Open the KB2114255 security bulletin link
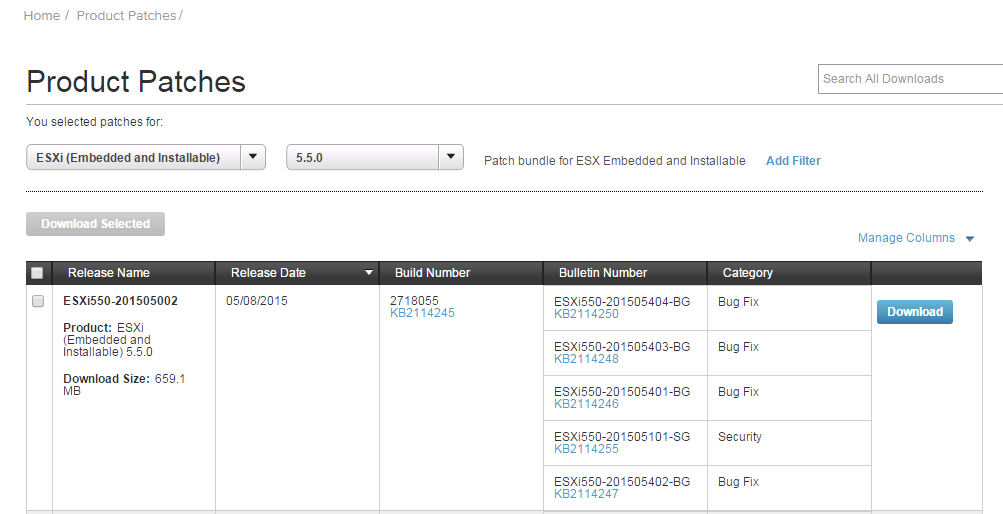This screenshot has height=514, width=1003. pos(587,449)
